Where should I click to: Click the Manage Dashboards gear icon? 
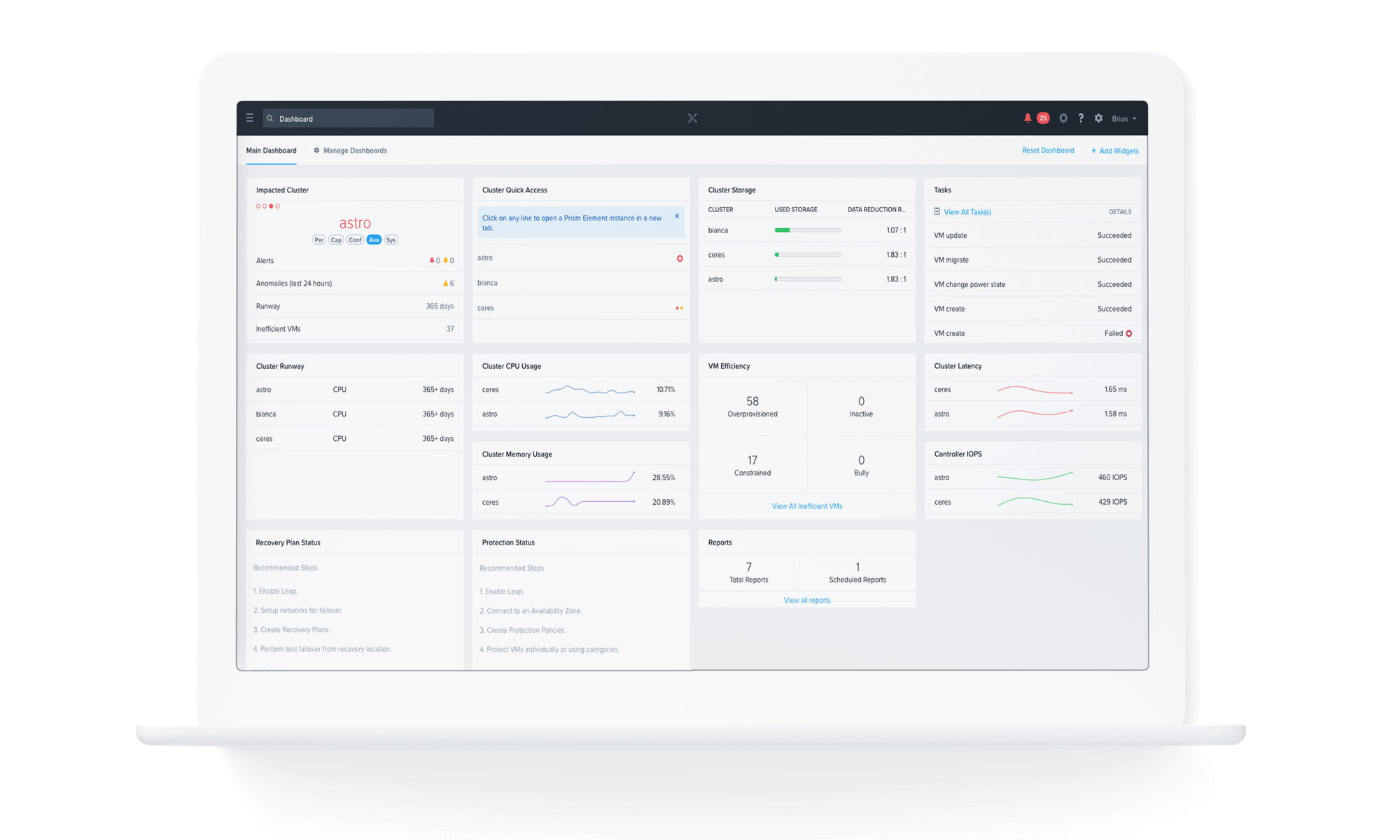tap(316, 150)
